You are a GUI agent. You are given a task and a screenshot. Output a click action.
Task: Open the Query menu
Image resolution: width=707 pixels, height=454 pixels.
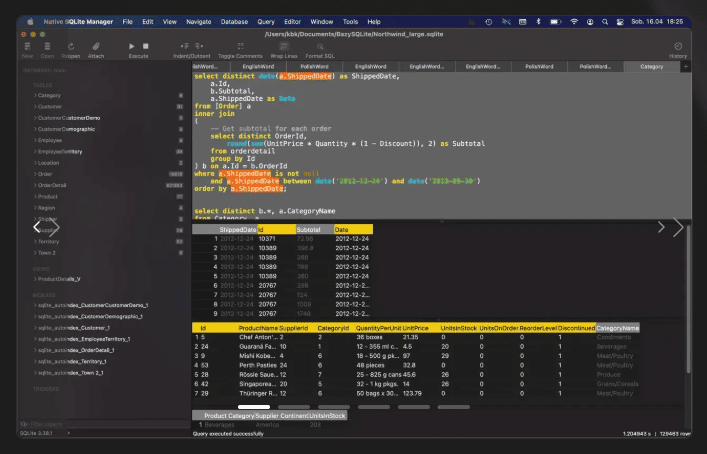(266, 22)
